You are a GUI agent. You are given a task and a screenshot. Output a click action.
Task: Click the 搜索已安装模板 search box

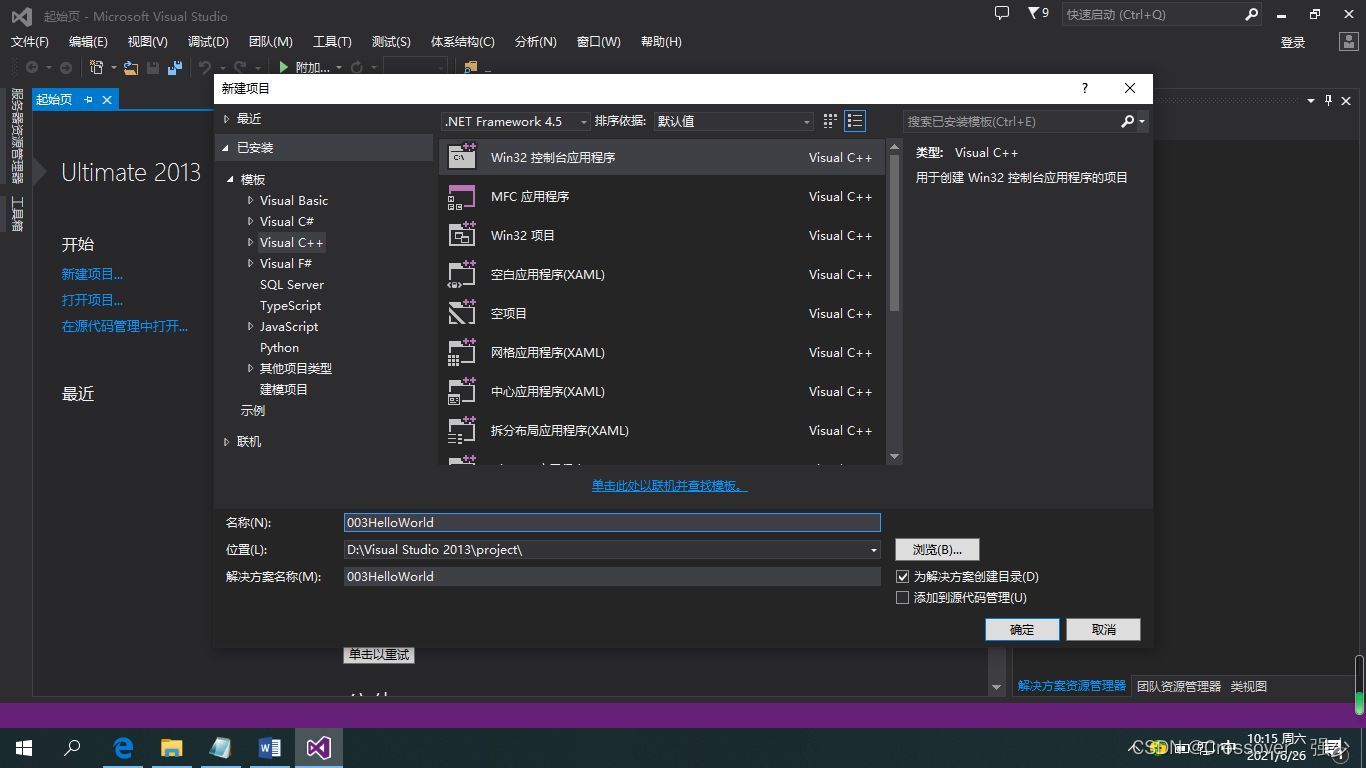click(1011, 121)
